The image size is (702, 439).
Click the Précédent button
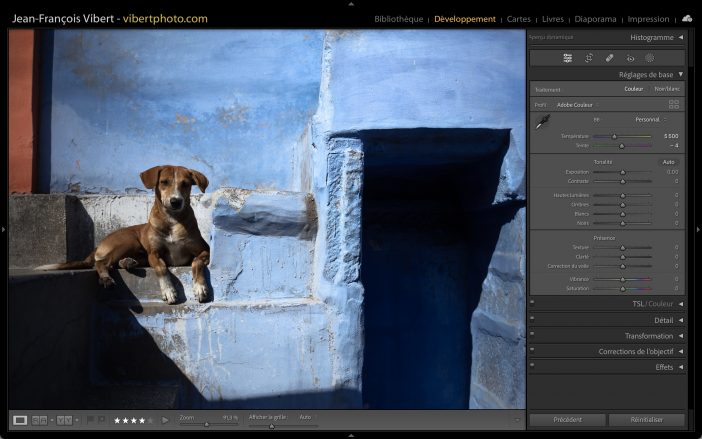(567, 420)
